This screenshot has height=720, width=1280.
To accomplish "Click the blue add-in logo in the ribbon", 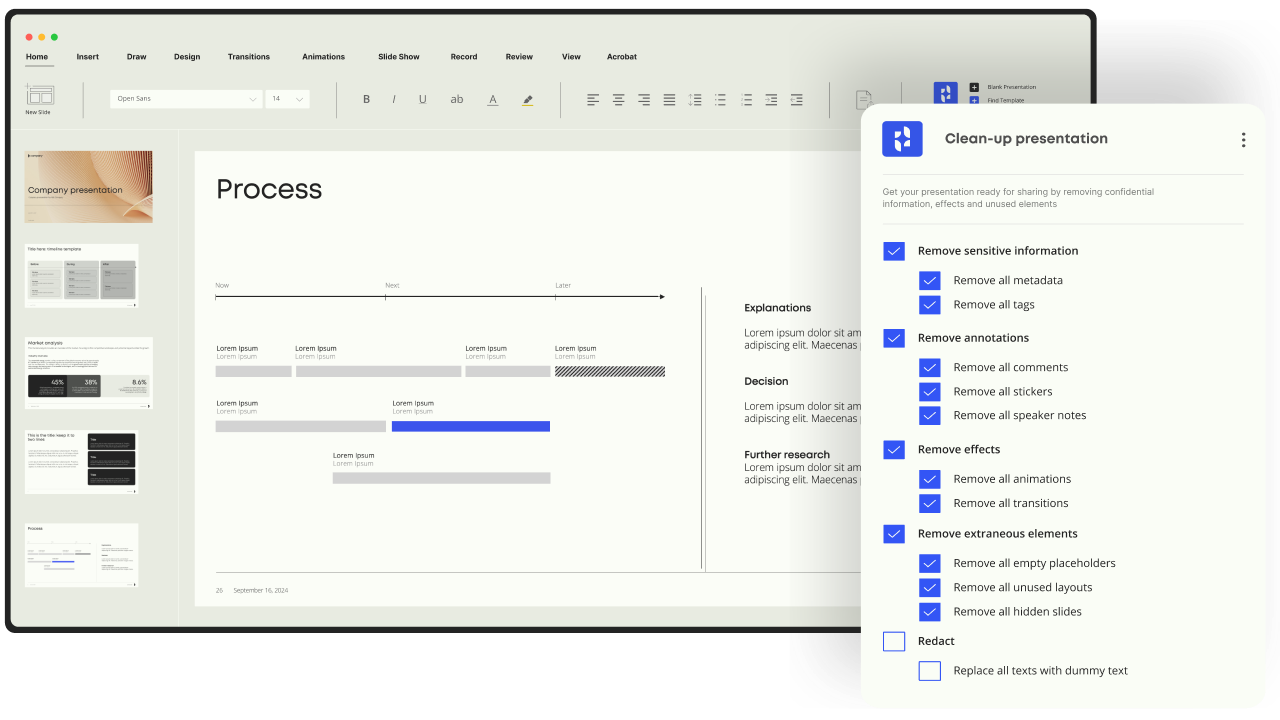I will click(x=945, y=93).
